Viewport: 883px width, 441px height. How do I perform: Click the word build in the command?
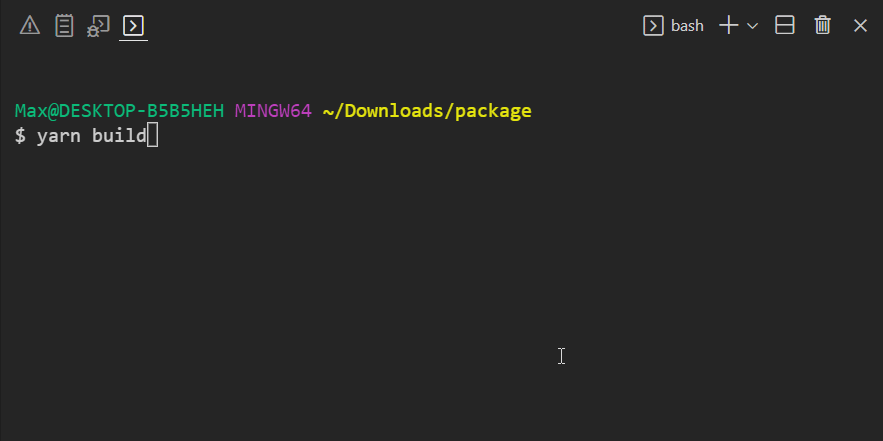pos(119,135)
